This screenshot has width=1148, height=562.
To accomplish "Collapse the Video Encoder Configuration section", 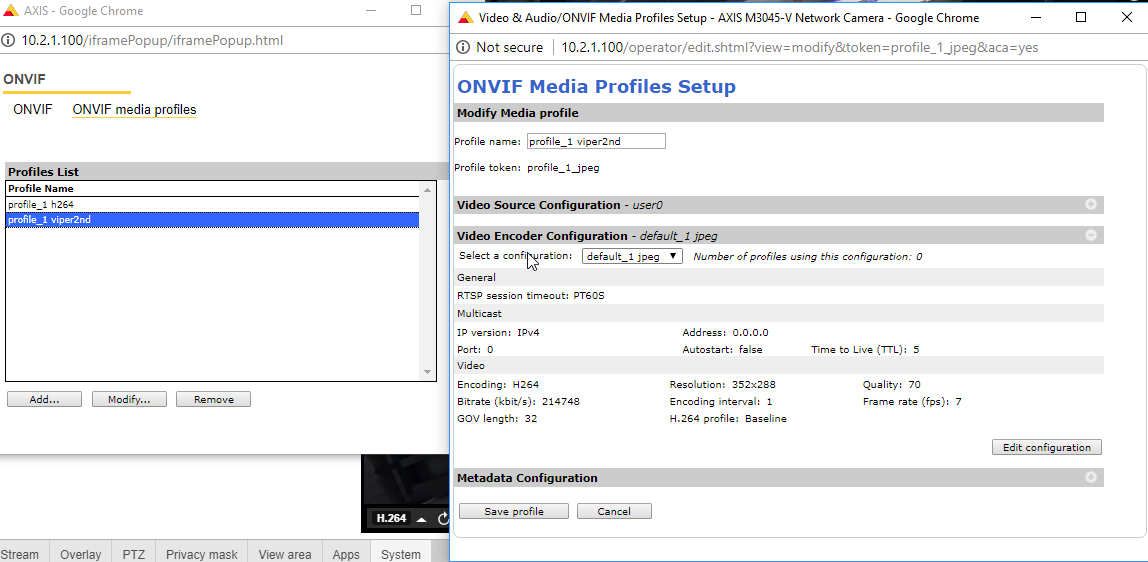I will [1090, 236].
